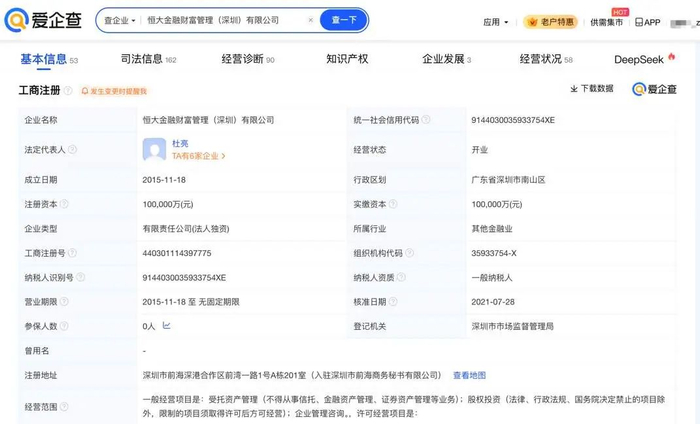Viewport: 700px width, 424px height.
Task: Switch to the 知识产权 tab
Action: point(347,59)
